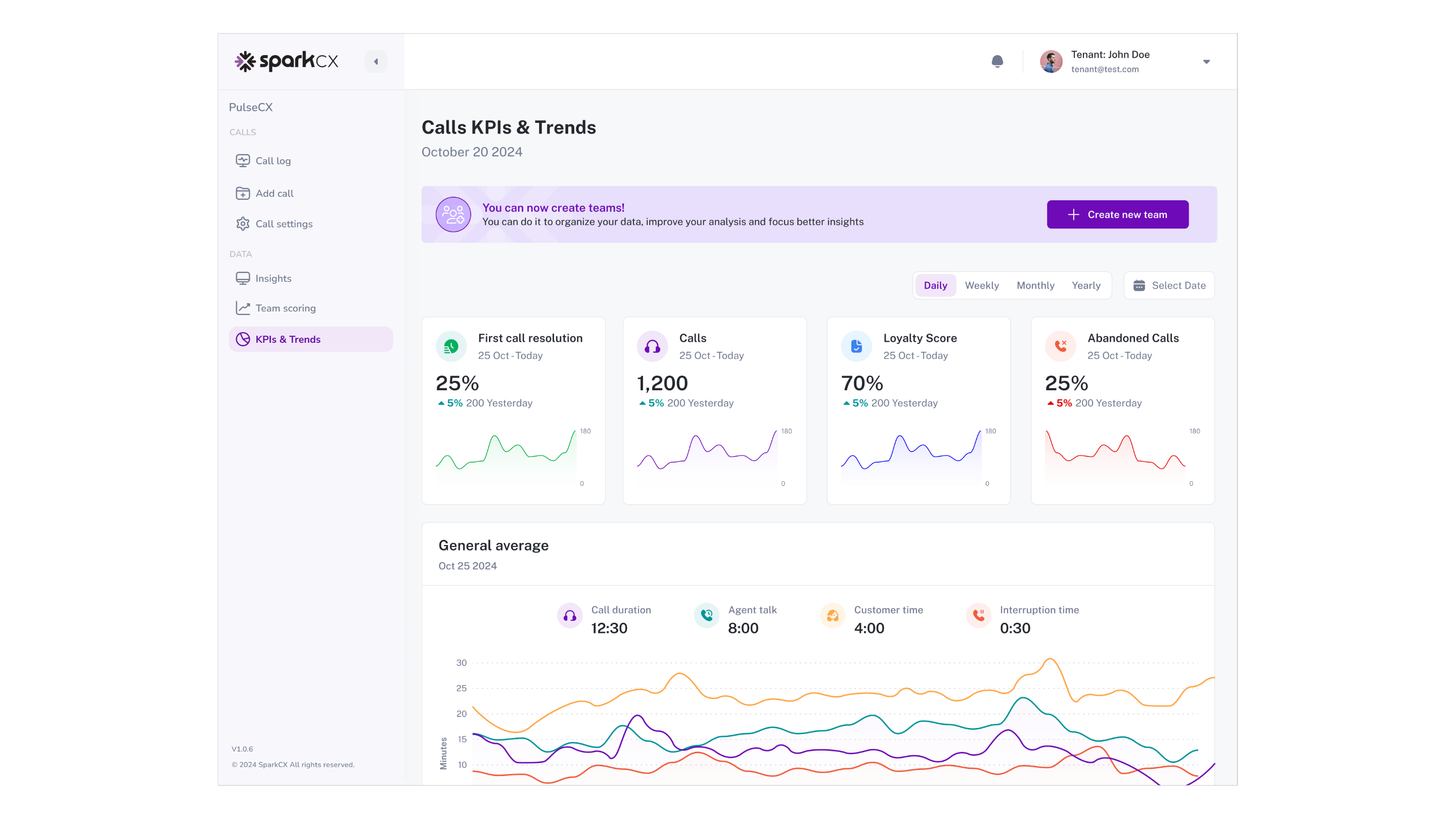The width and height of the screenshot is (1456, 819).
Task: Open Call log from the sidebar
Action: click(x=311, y=161)
